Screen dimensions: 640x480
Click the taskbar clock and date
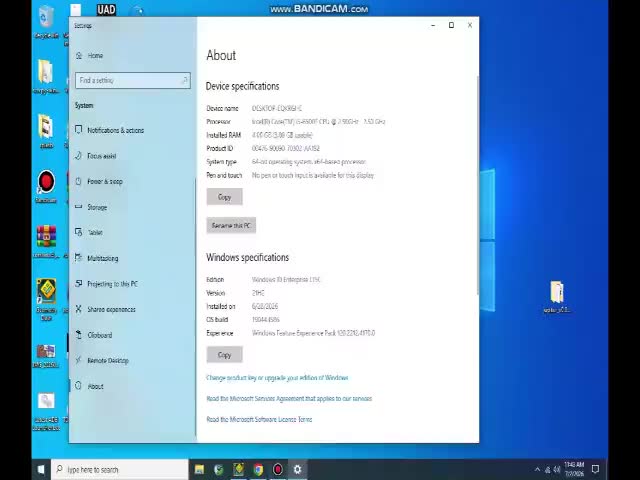(574, 469)
